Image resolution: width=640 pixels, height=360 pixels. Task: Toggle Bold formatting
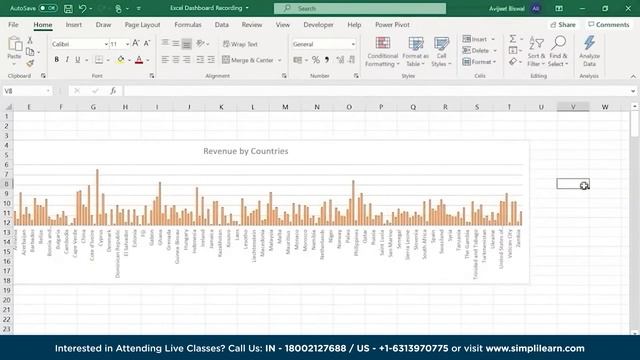tap(56, 60)
